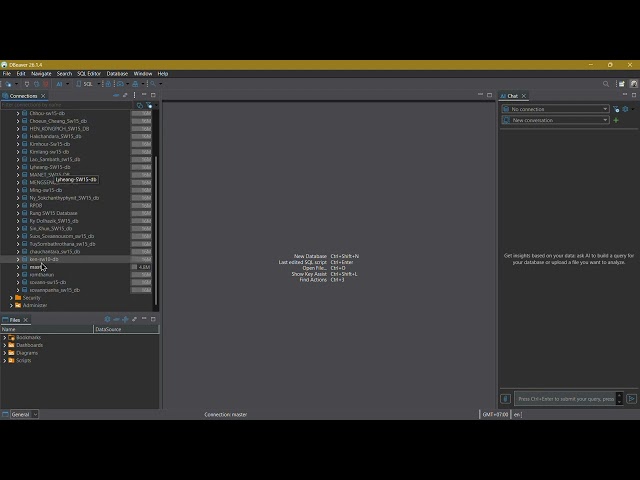
Task: Open the No connection dropdown in AI Chat
Action: click(555, 109)
